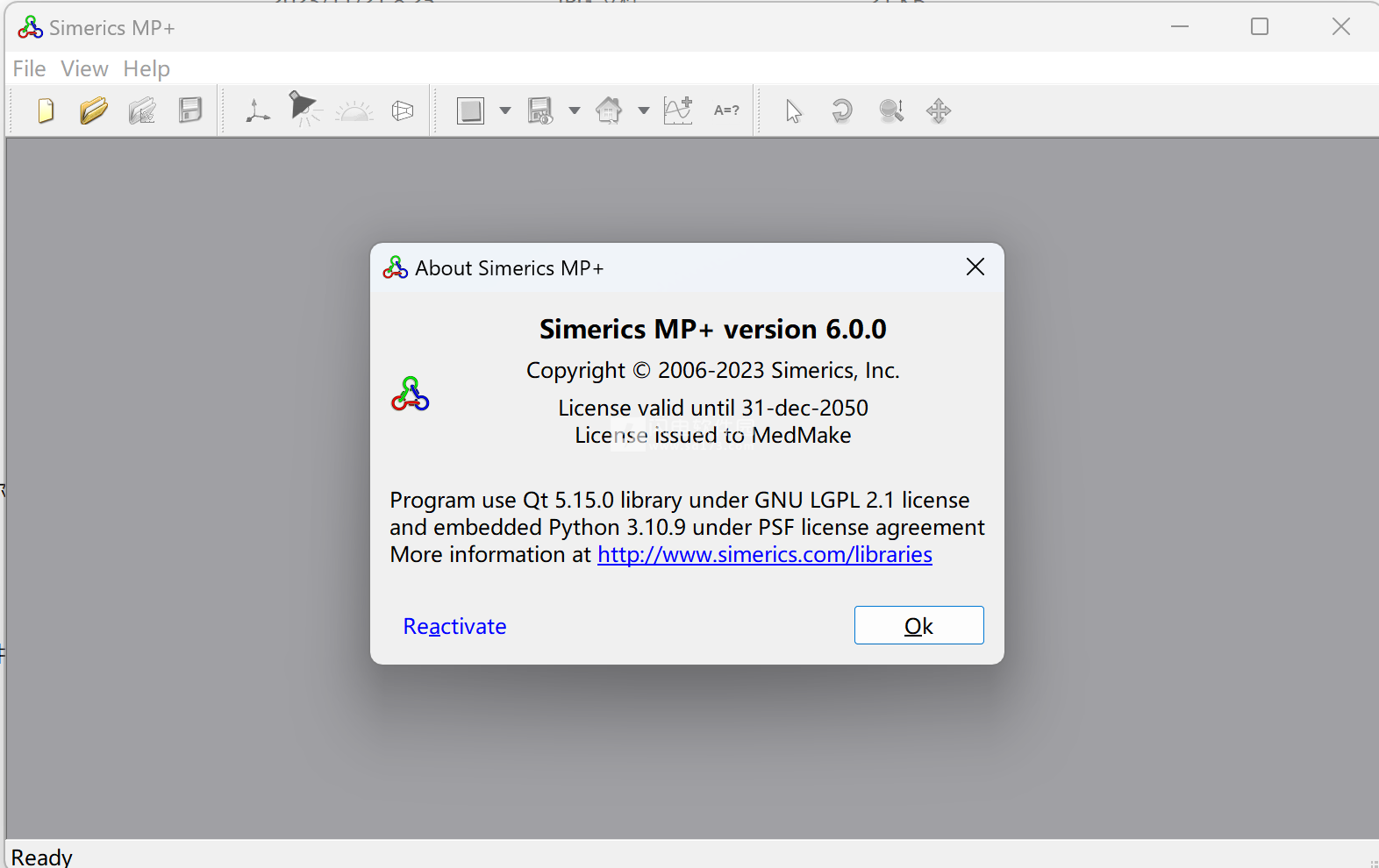Click the Simerics MP+ title bar app icon

30,27
